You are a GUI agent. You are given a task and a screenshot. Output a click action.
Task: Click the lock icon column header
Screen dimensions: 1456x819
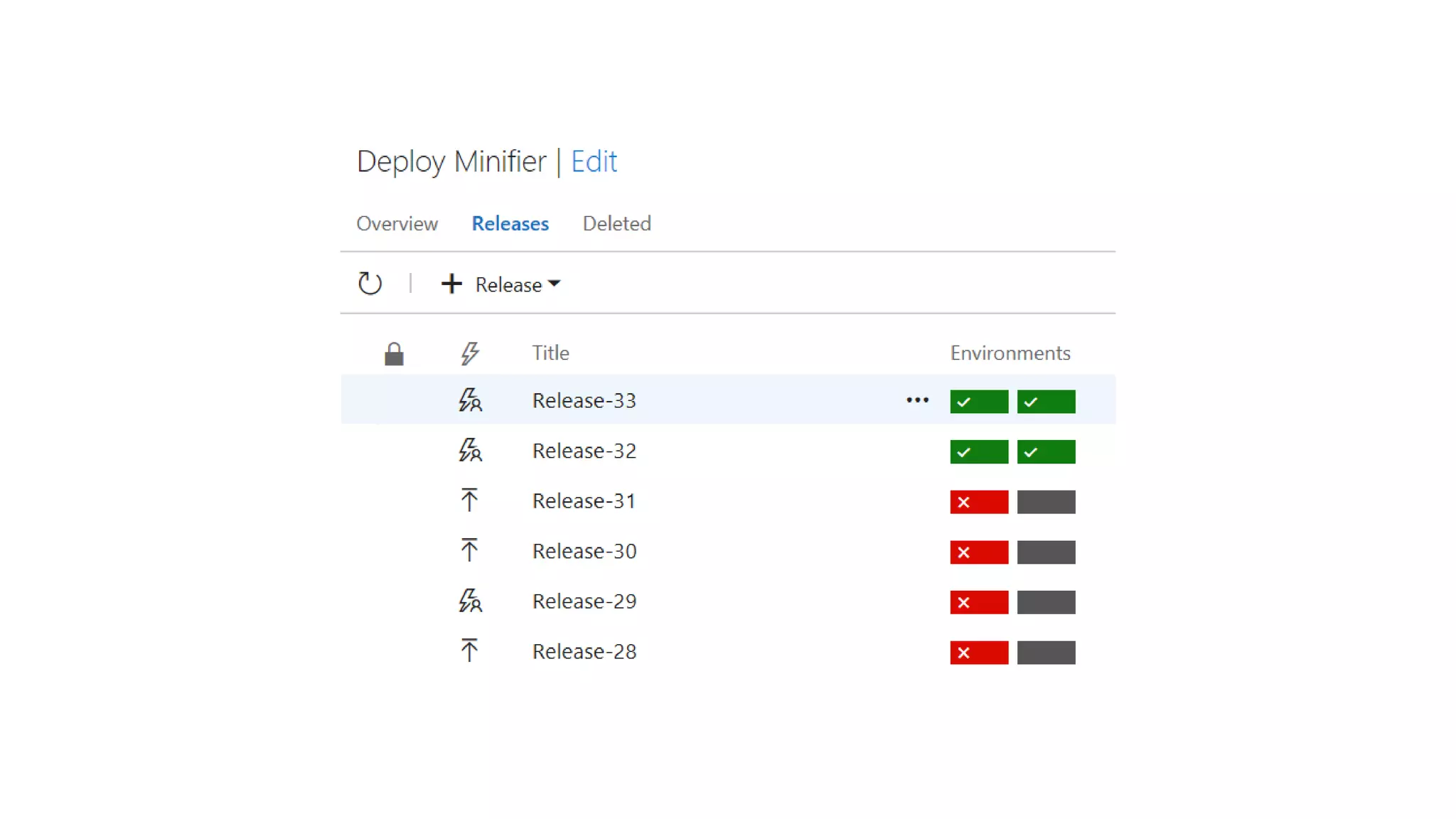(x=394, y=353)
